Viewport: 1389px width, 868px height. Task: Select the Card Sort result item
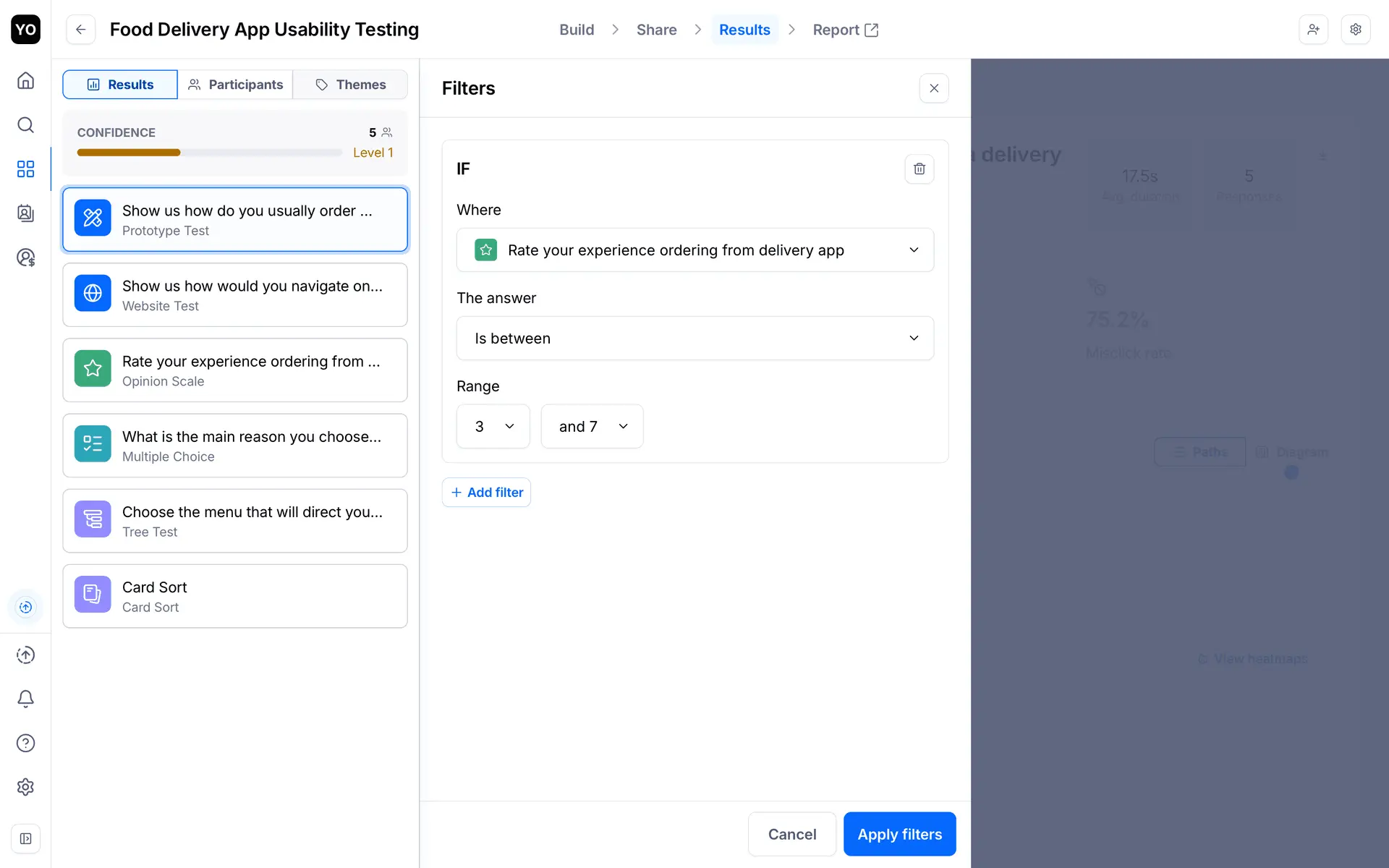pos(235,596)
